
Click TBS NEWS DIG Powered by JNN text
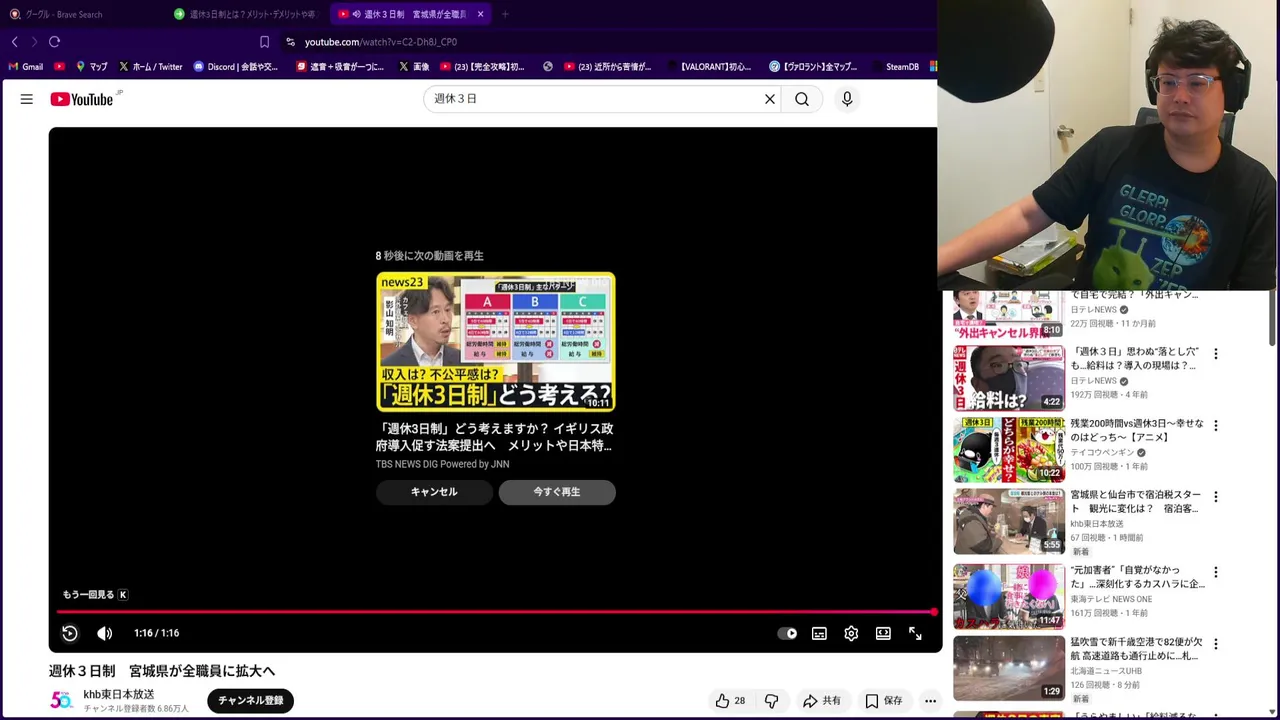click(443, 464)
